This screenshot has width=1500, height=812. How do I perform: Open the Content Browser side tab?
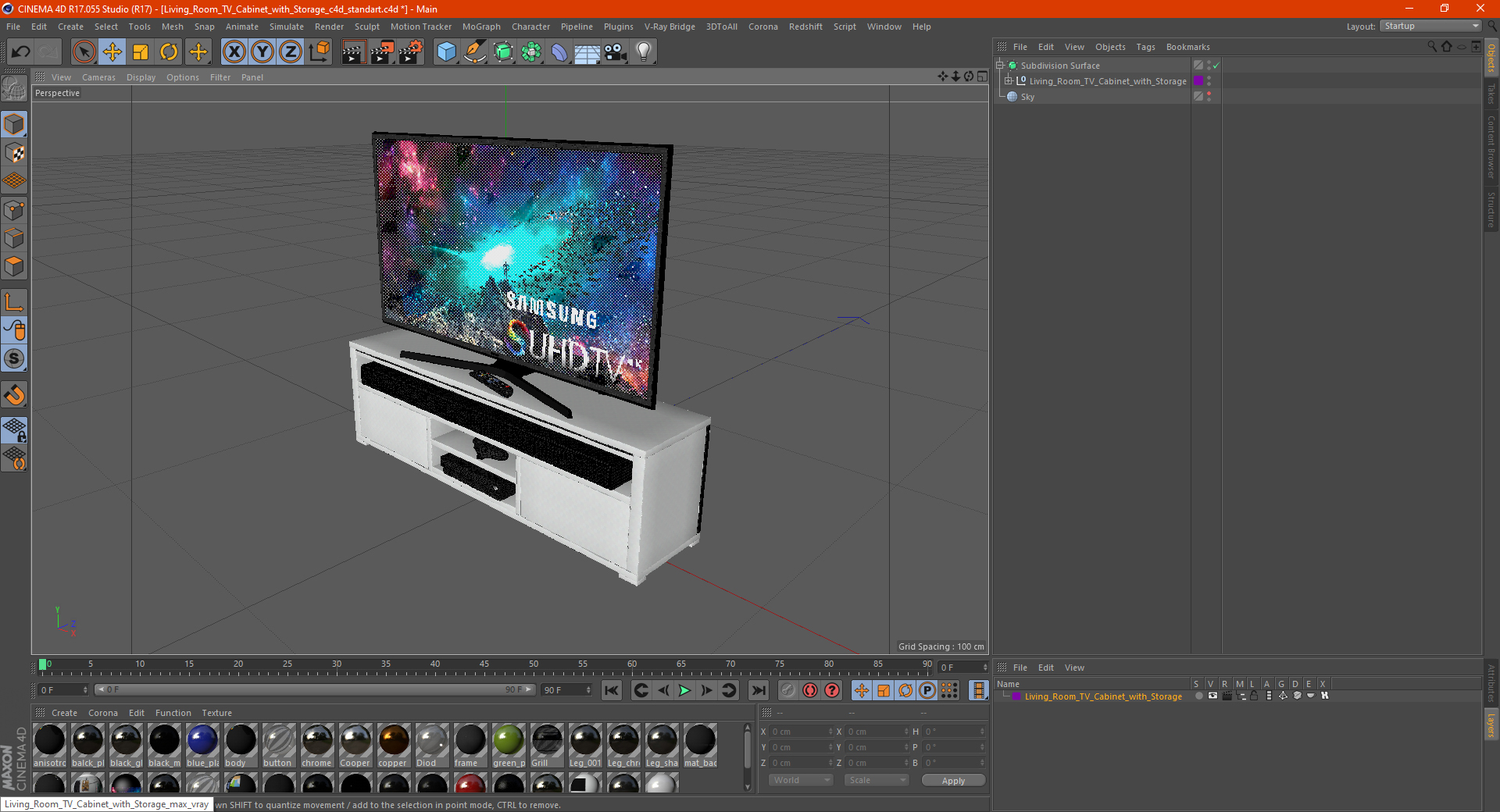[1491, 147]
